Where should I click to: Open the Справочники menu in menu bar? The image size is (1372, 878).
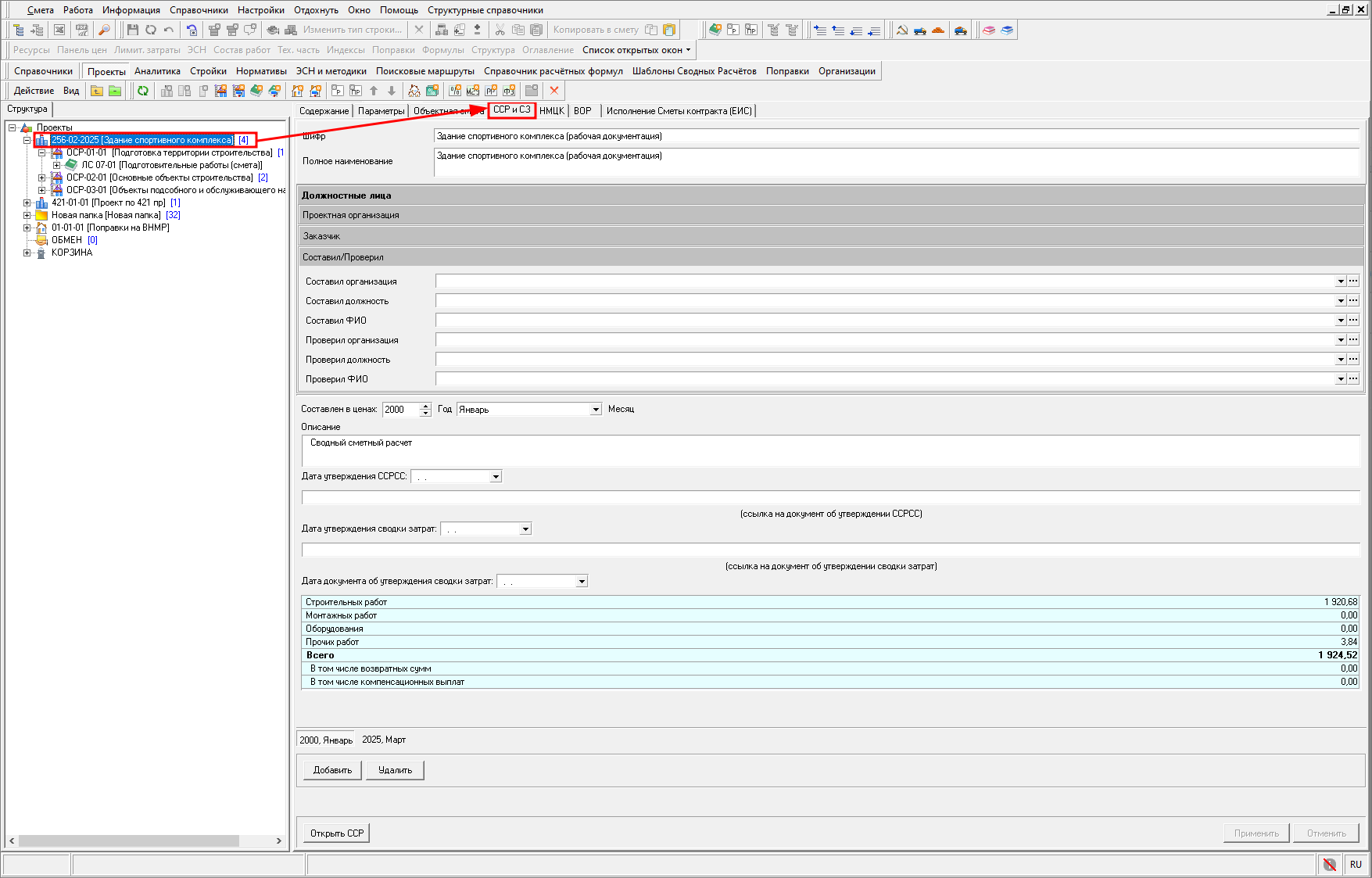click(199, 10)
